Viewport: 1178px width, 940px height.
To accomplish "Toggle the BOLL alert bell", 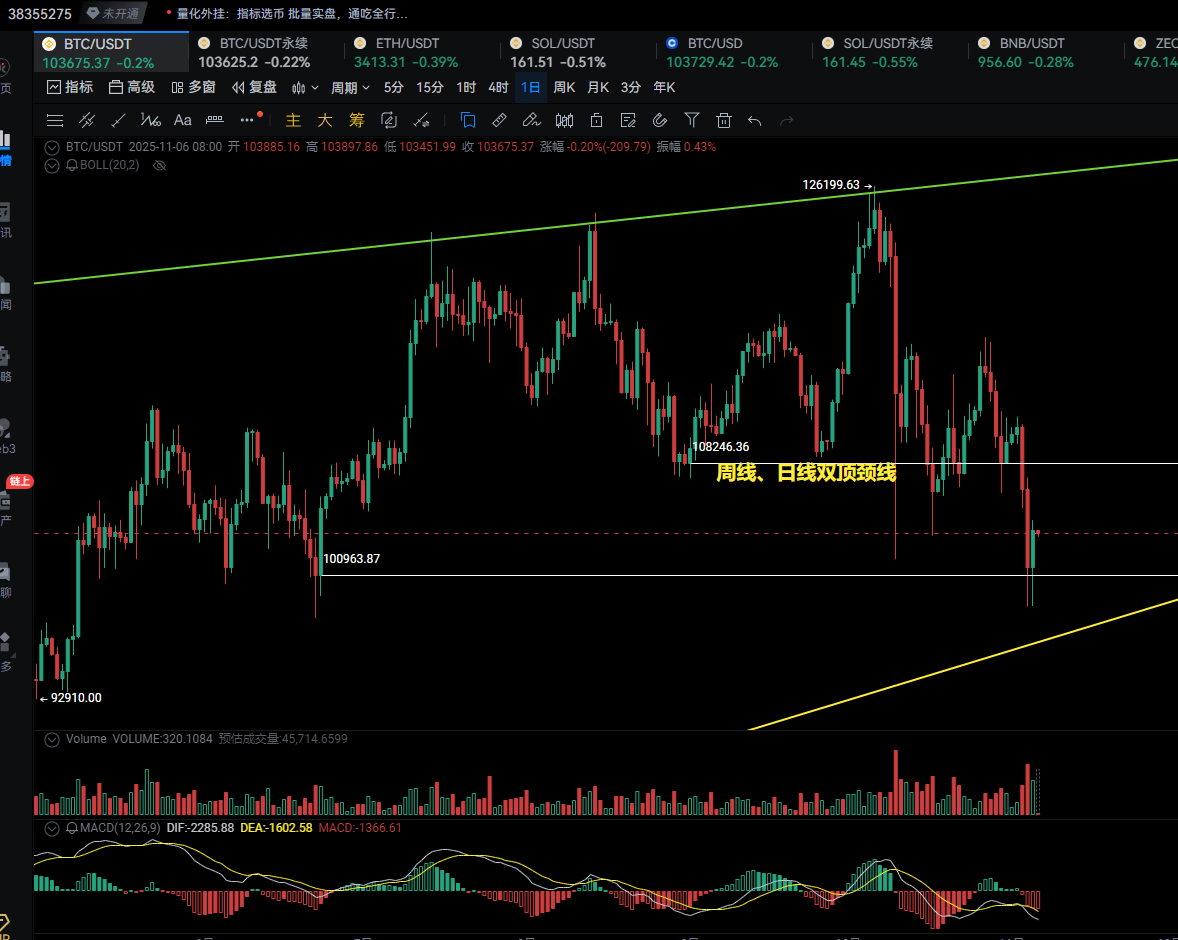I will (72, 165).
